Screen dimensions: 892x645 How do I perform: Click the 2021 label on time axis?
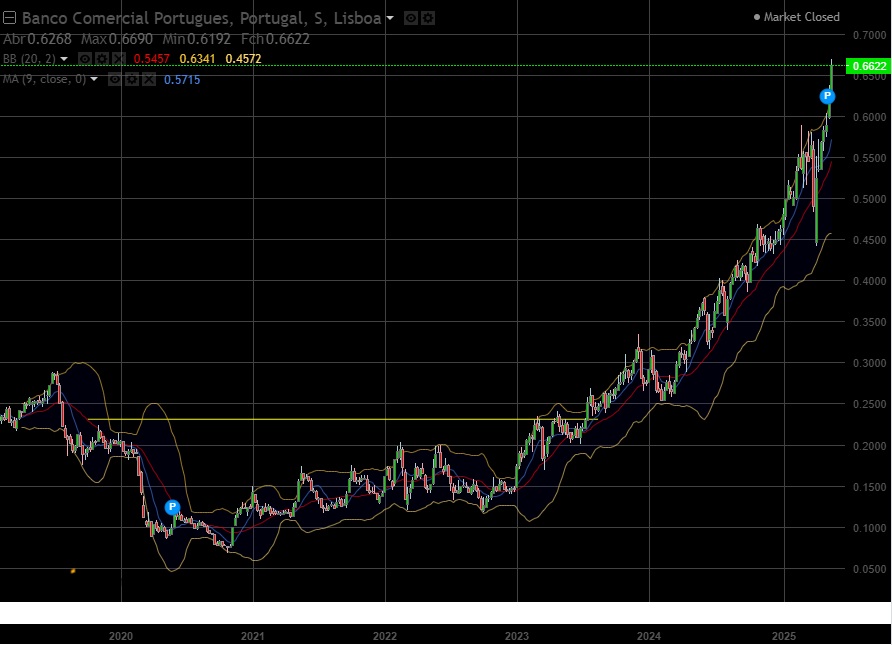coord(253,636)
